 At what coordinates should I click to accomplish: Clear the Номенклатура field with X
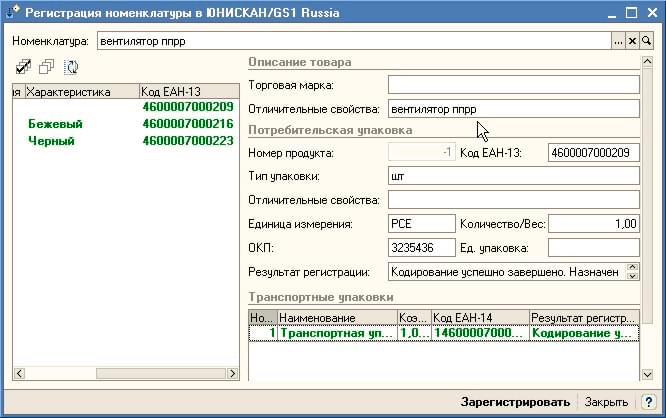tap(632, 41)
